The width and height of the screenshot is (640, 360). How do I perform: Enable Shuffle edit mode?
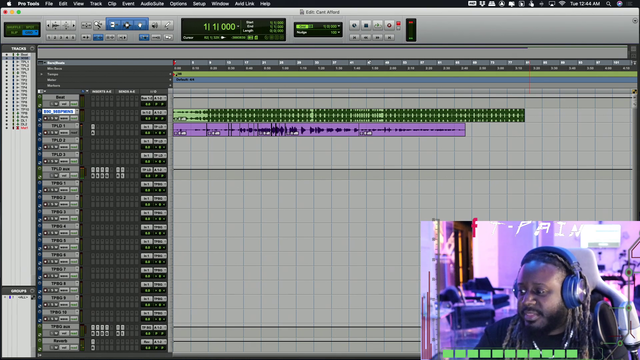click(13, 27)
